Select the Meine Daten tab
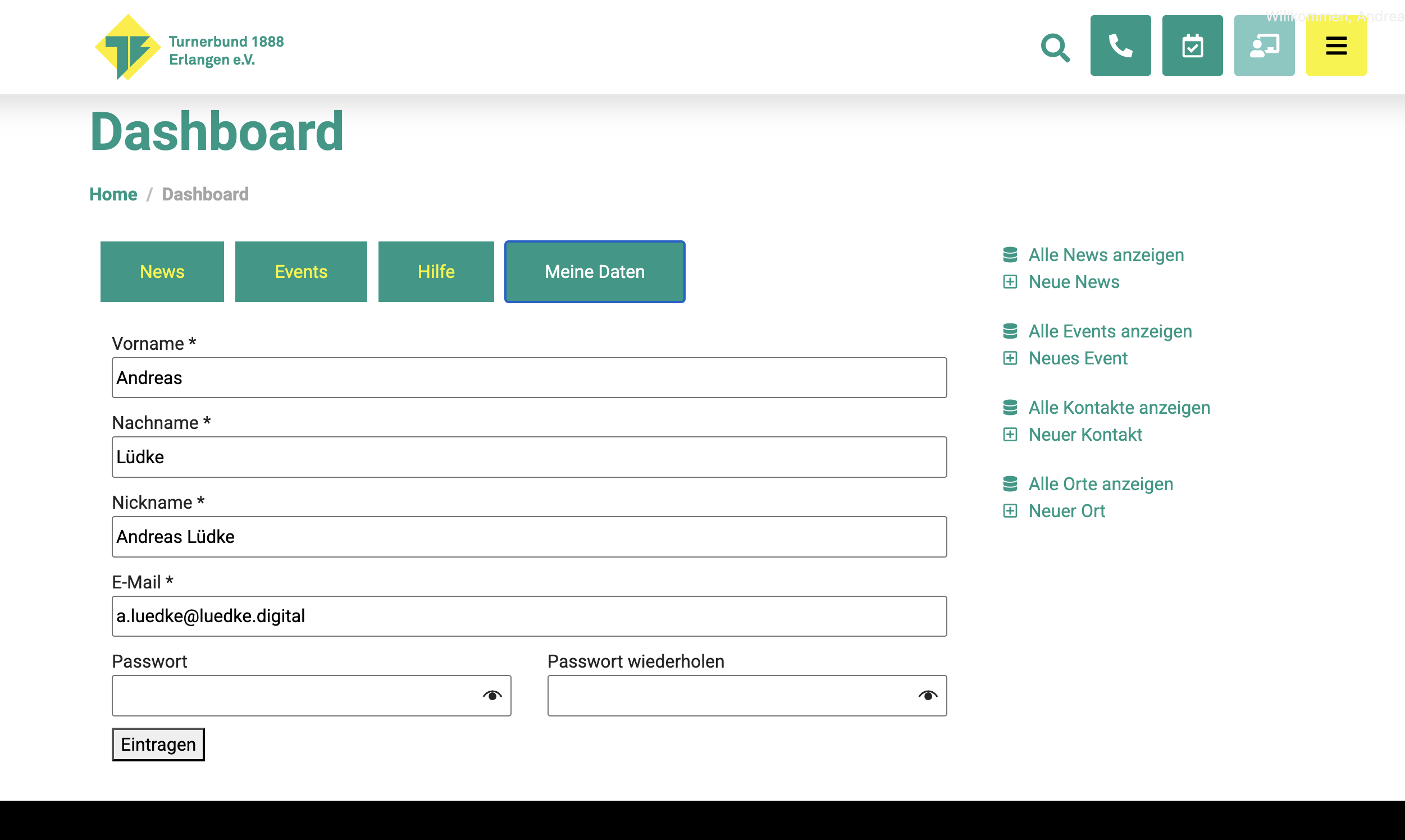1405x840 pixels. 594,272
